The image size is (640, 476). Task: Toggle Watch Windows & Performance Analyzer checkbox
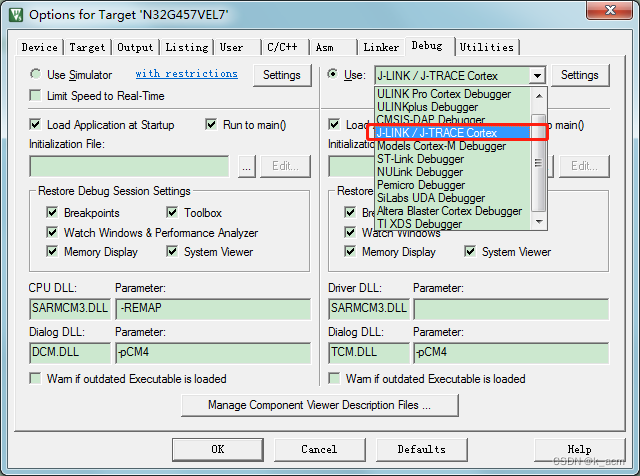52,232
